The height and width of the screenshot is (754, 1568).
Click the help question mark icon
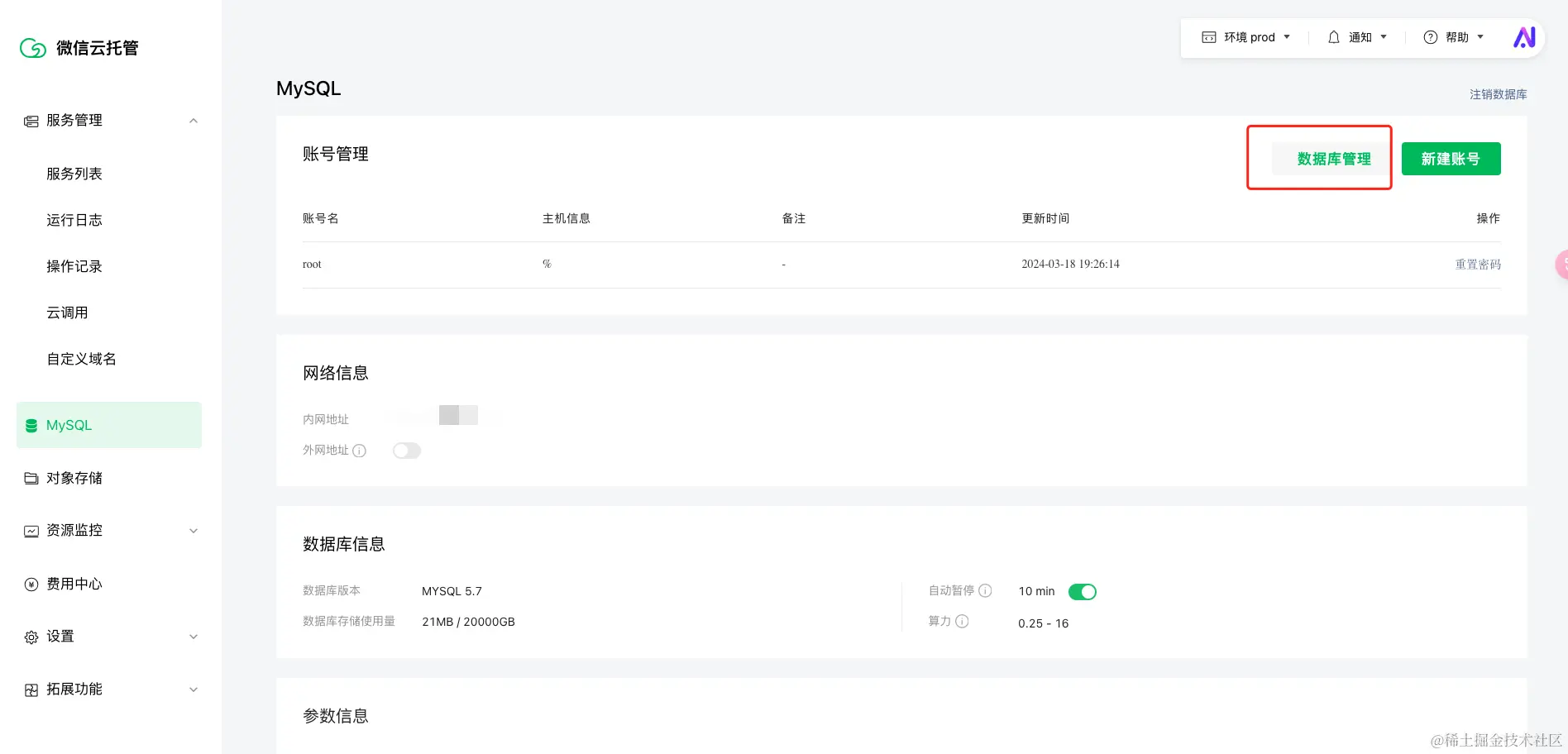coord(1431,37)
